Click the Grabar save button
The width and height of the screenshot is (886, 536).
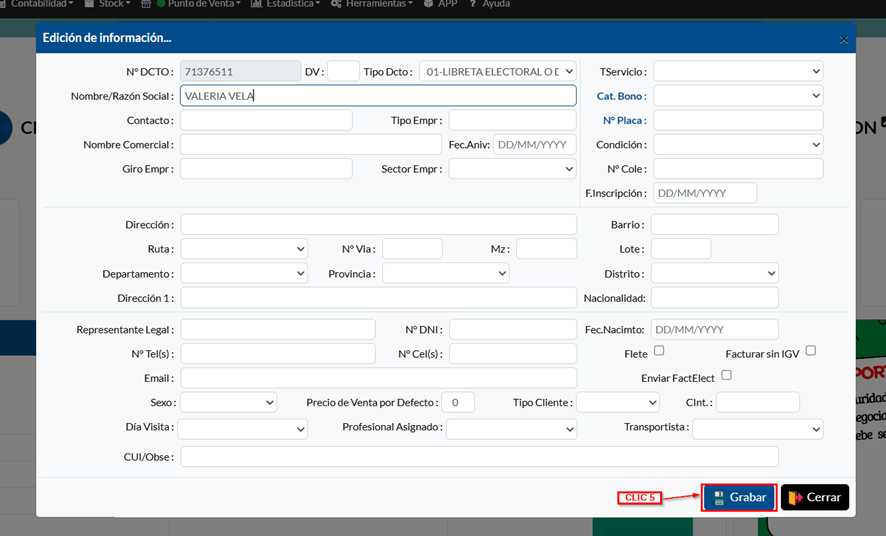[x=739, y=497]
